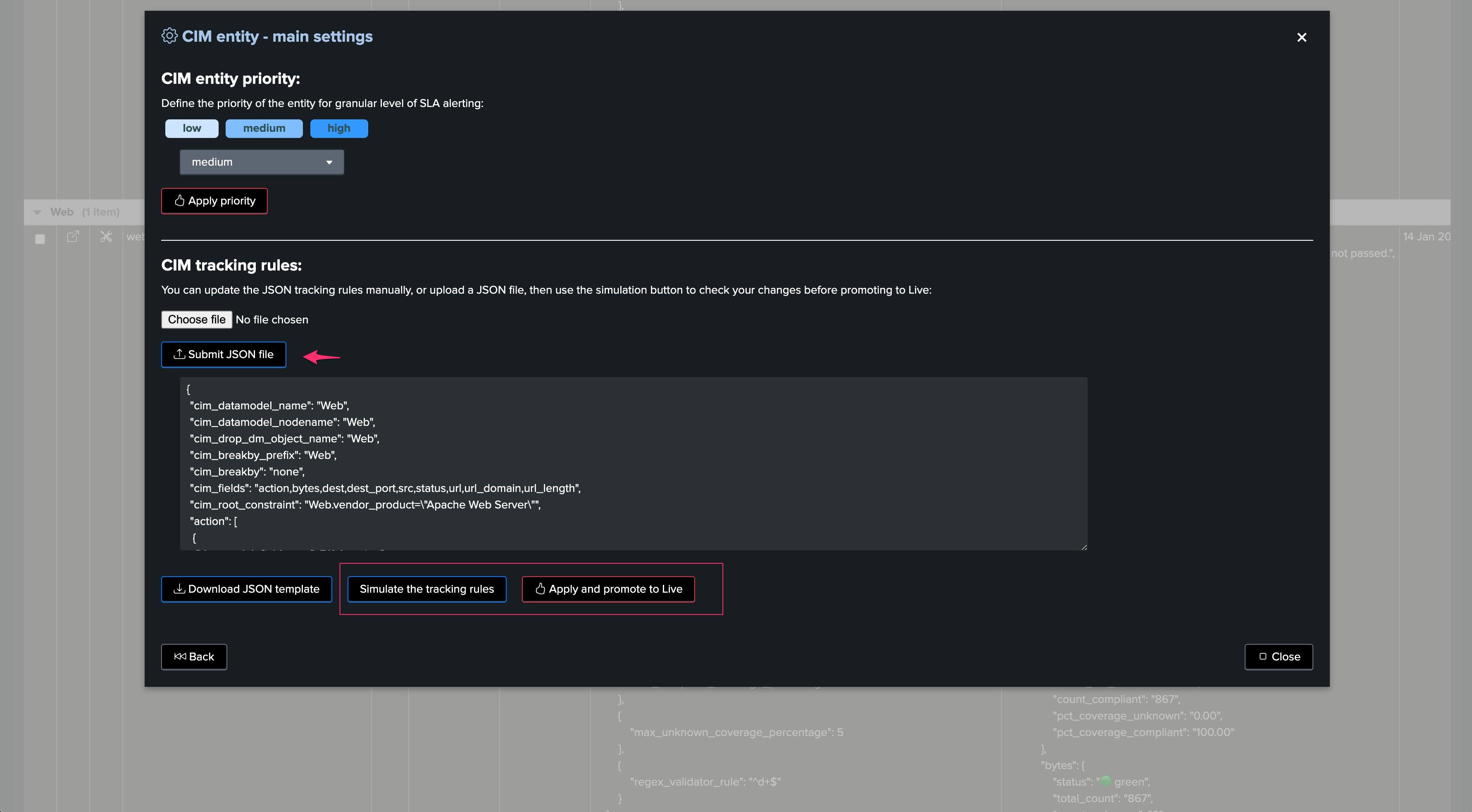
Task: Open the medium priority dropdown
Action: tap(262, 162)
